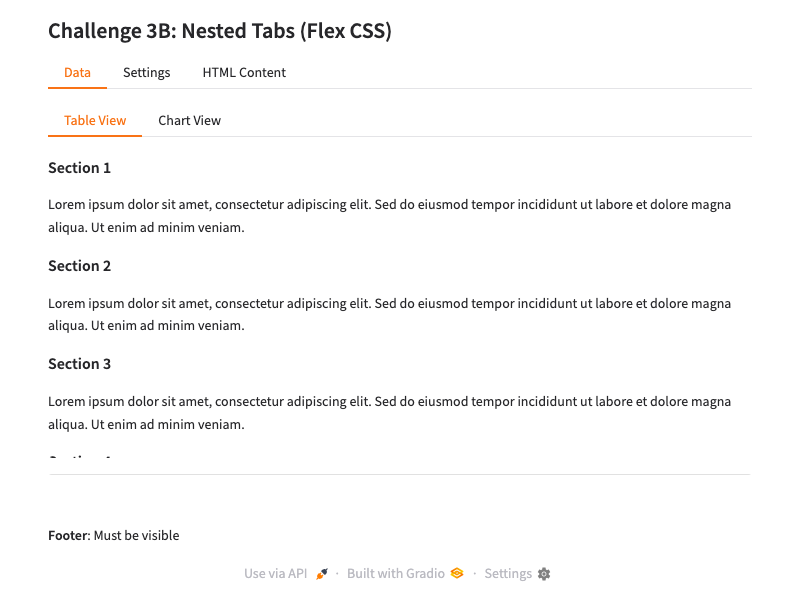Click the Section 2 heading

80,266
